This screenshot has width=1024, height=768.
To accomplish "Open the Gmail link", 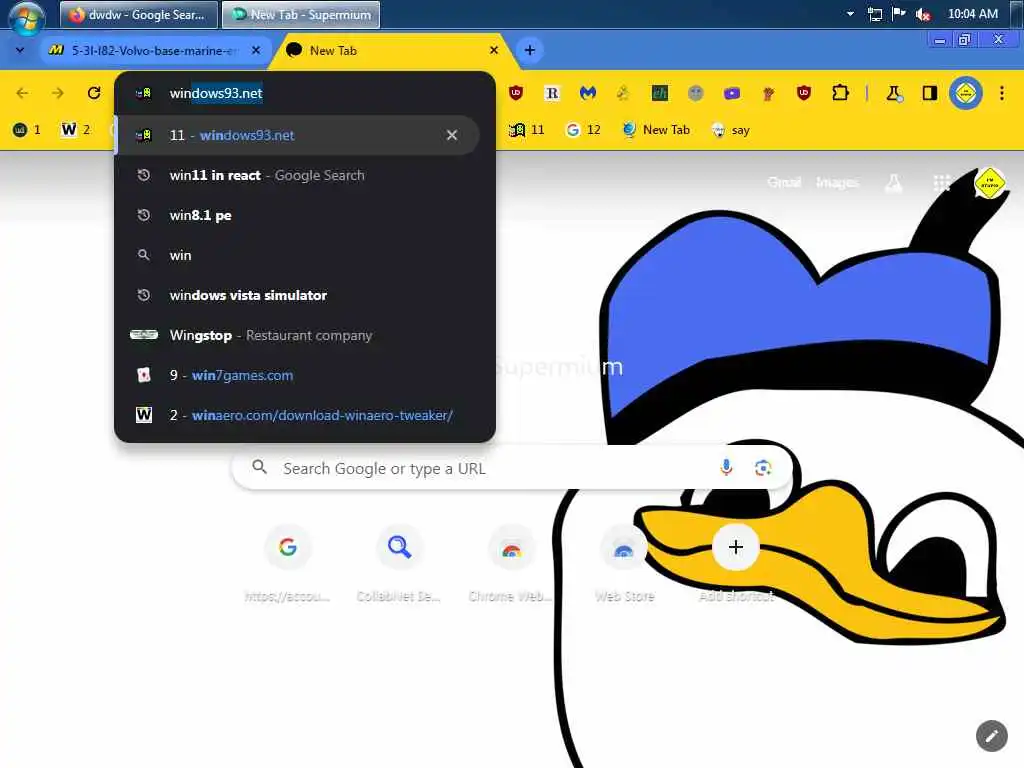I will (784, 182).
